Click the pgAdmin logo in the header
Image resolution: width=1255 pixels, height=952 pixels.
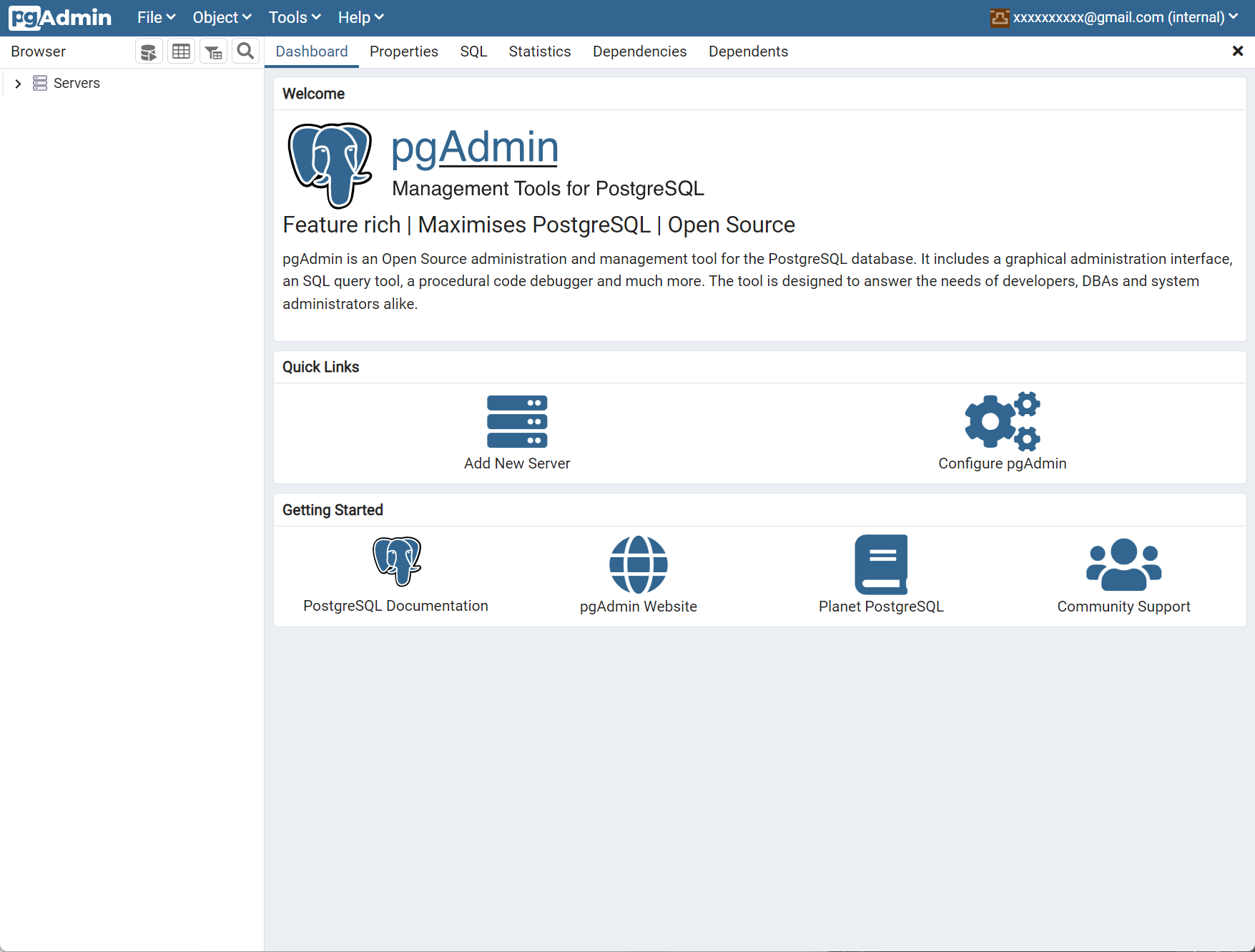point(60,18)
